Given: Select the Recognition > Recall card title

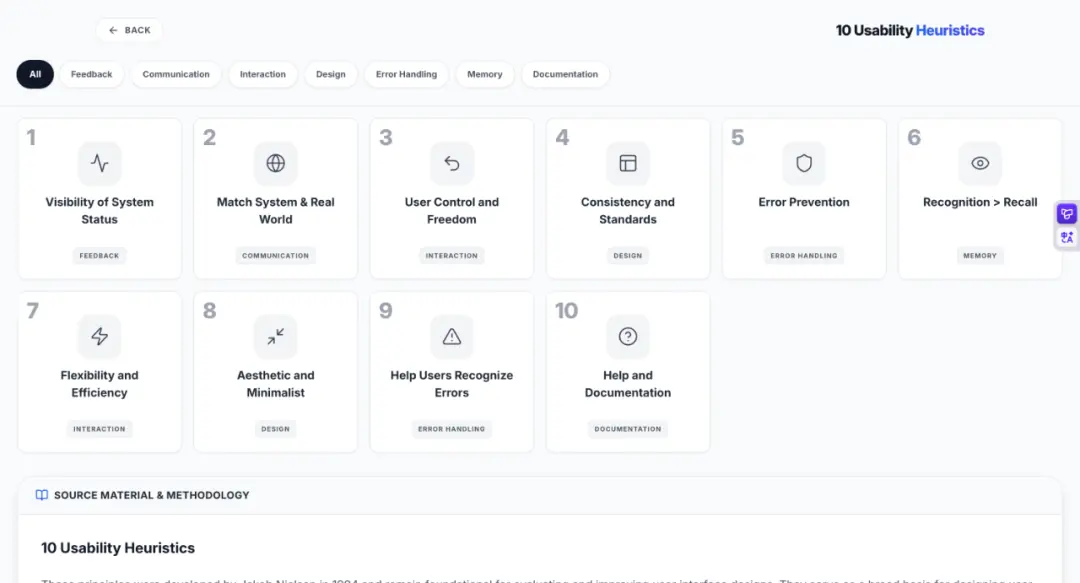Looking at the screenshot, I should point(980,202).
